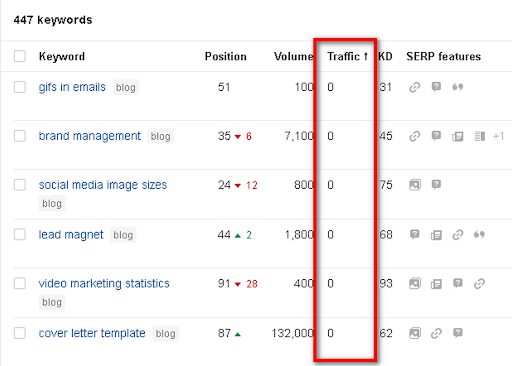
Task: Click the volume value 1,800
Action: pyautogui.click(x=299, y=235)
